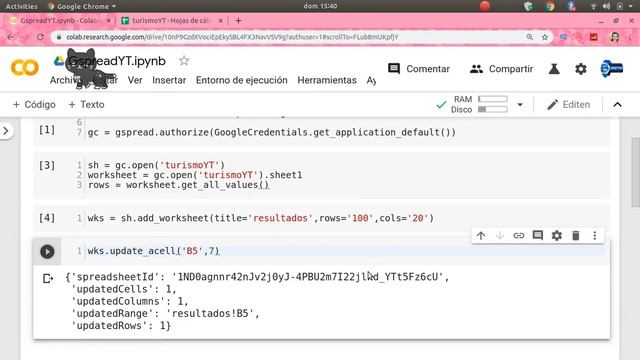This screenshot has width=640, height=360.
Task: Open the Google Chrome app menu in top bar
Action: [82, 6]
